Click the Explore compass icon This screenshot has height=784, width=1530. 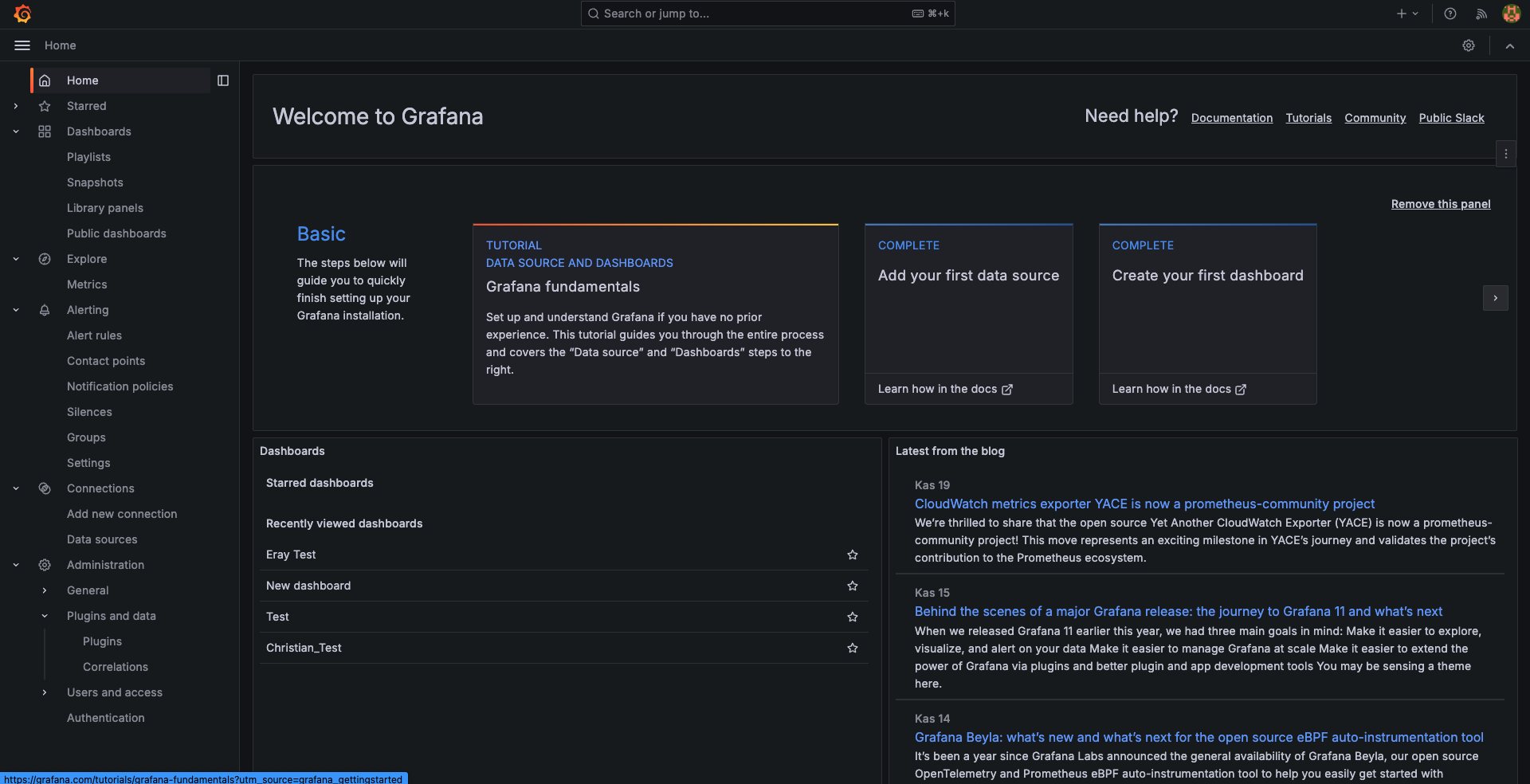pyautogui.click(x=45, y=259)
